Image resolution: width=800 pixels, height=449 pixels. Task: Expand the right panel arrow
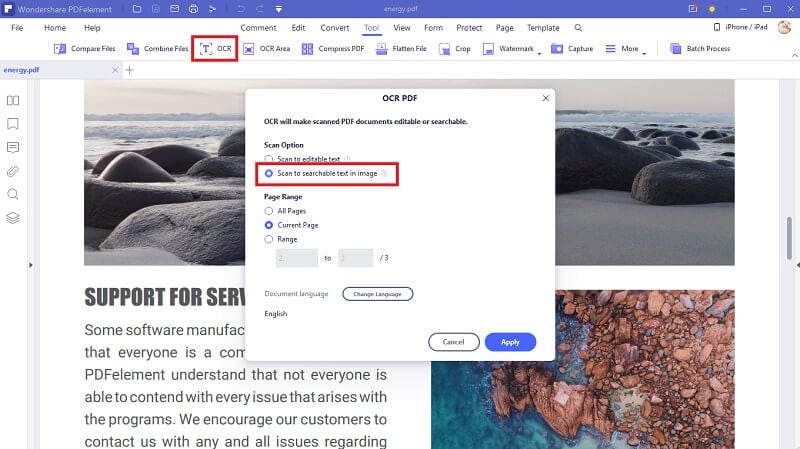pyautogui.click(x=797, y=265)
